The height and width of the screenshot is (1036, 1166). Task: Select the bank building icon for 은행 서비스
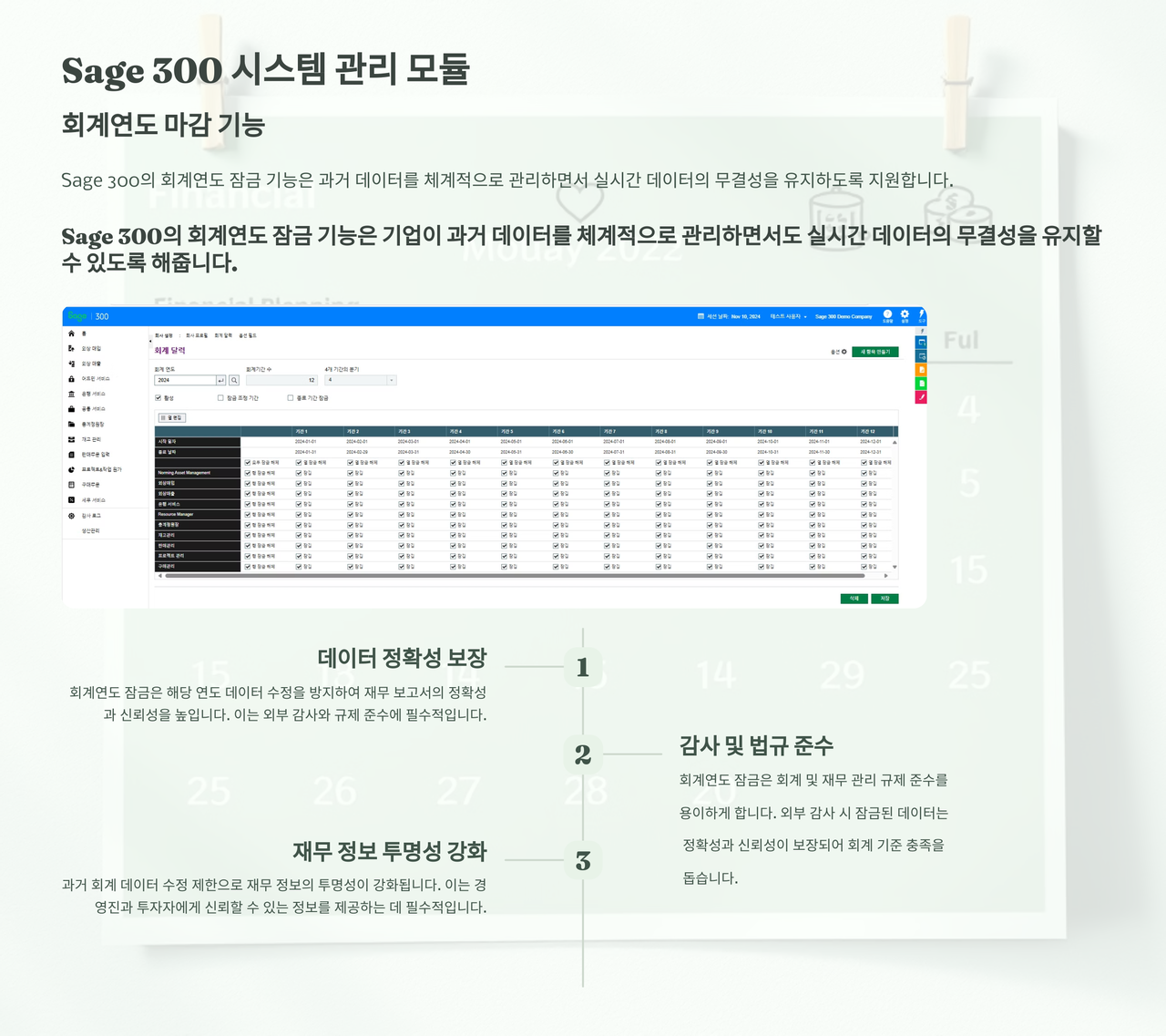pyautogui.click(x=71, y=394)
